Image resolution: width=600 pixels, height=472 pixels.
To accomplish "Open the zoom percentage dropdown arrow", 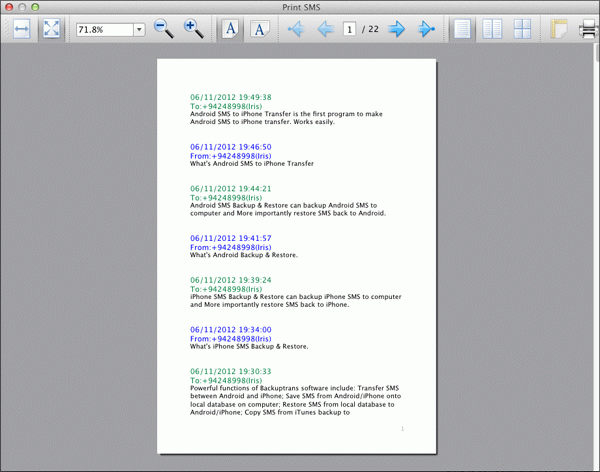I will pyautogui.click(x=139, y=29).
